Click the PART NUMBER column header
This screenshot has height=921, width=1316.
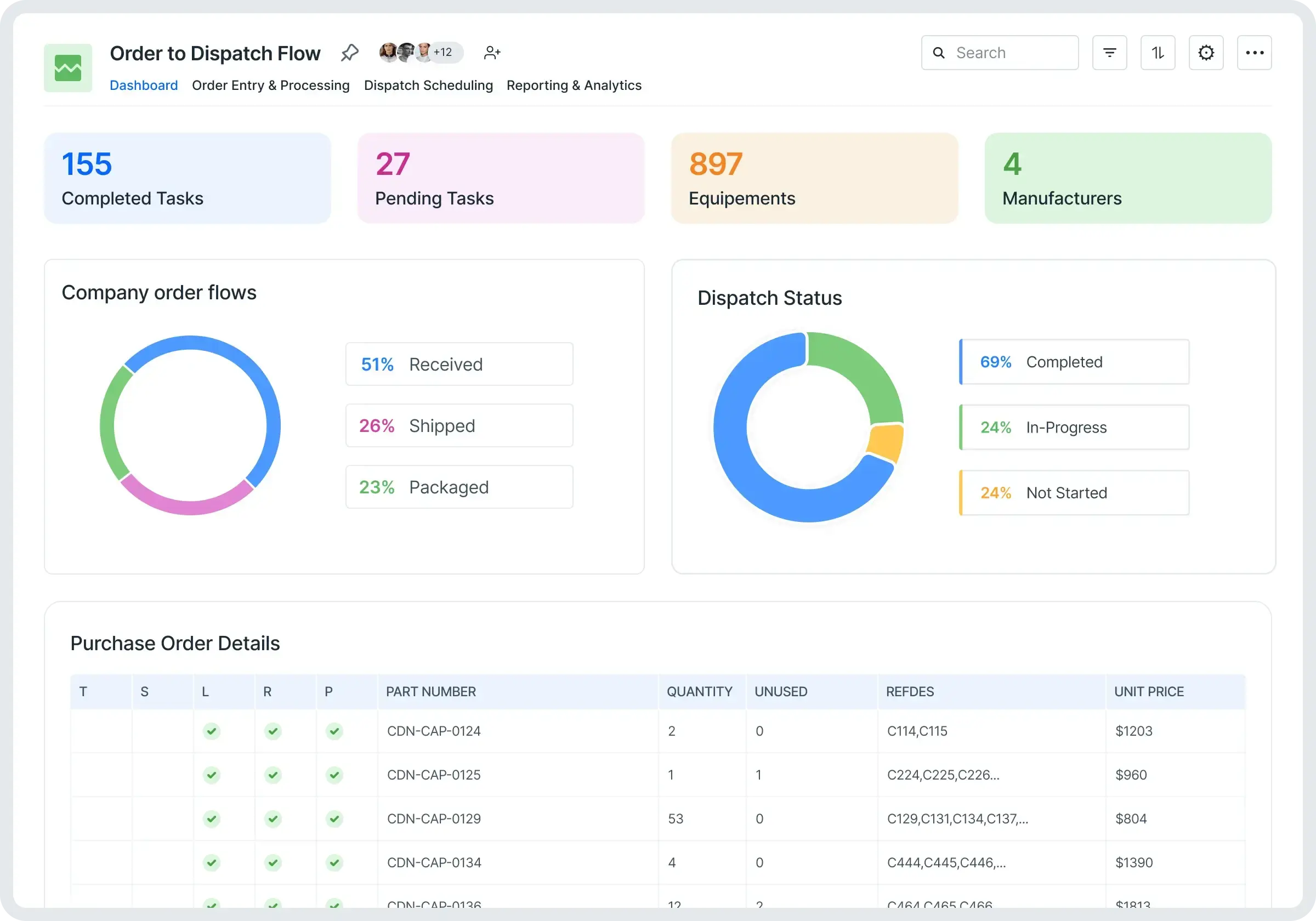[x=430, y=691]
